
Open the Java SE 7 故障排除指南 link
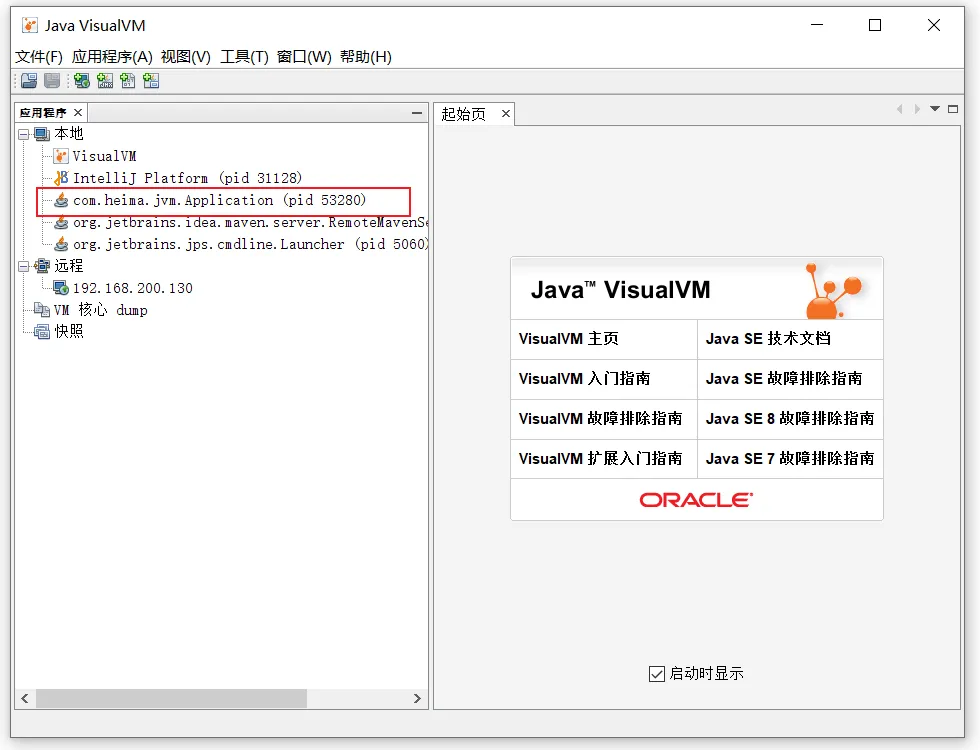pyautogui.click(x=790, y=459)
